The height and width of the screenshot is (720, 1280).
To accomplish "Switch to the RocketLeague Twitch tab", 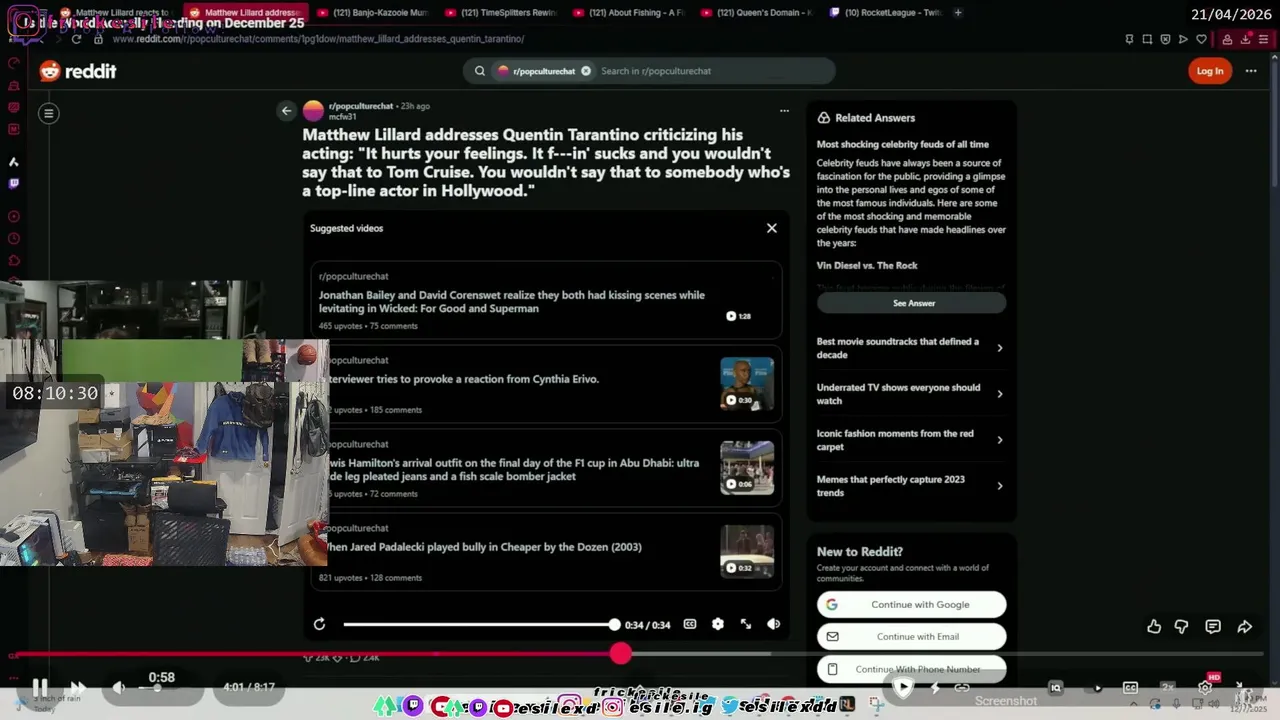I will pyautogui.click(x=886, y=13).
